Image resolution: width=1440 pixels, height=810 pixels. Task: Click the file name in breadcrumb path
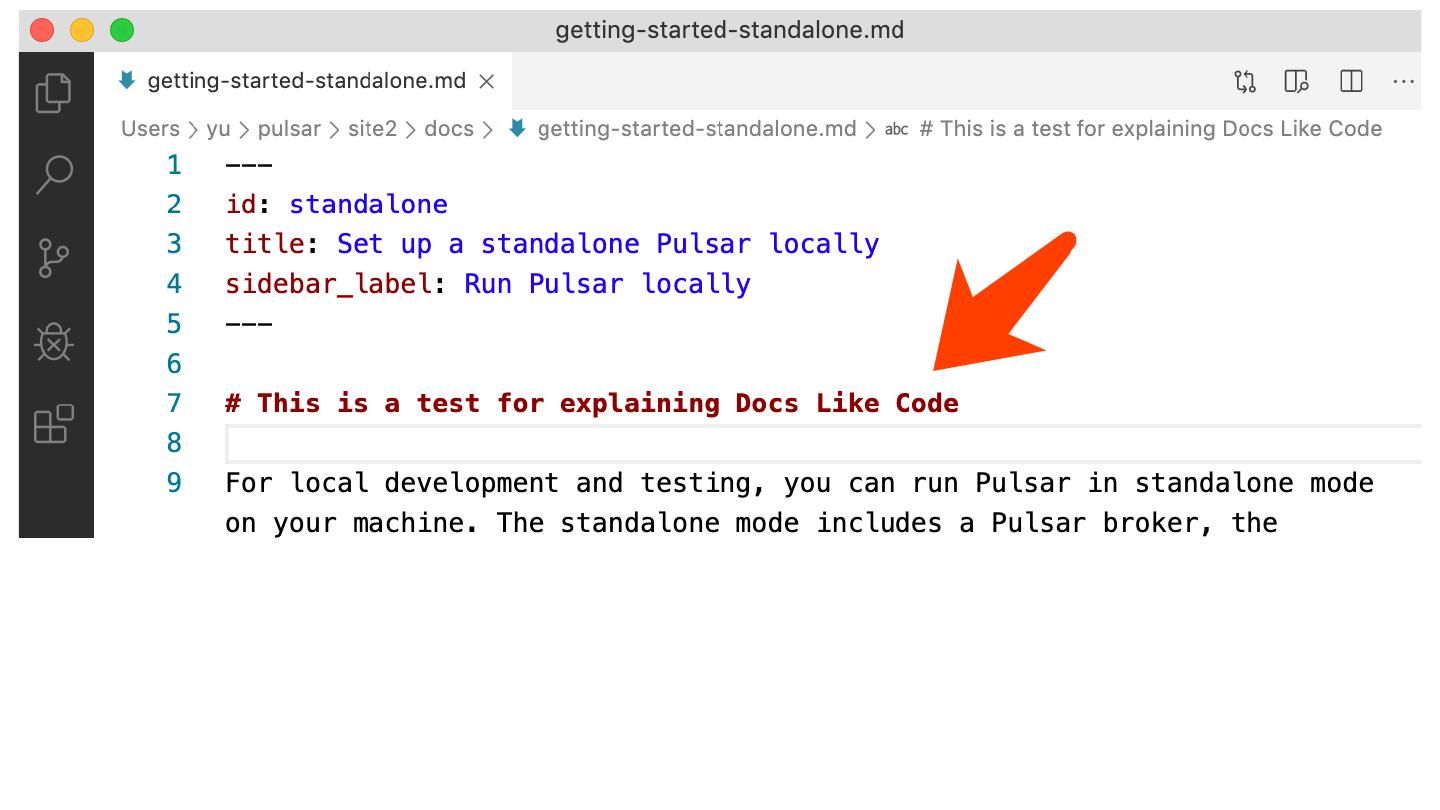click(x=696, y=129)
